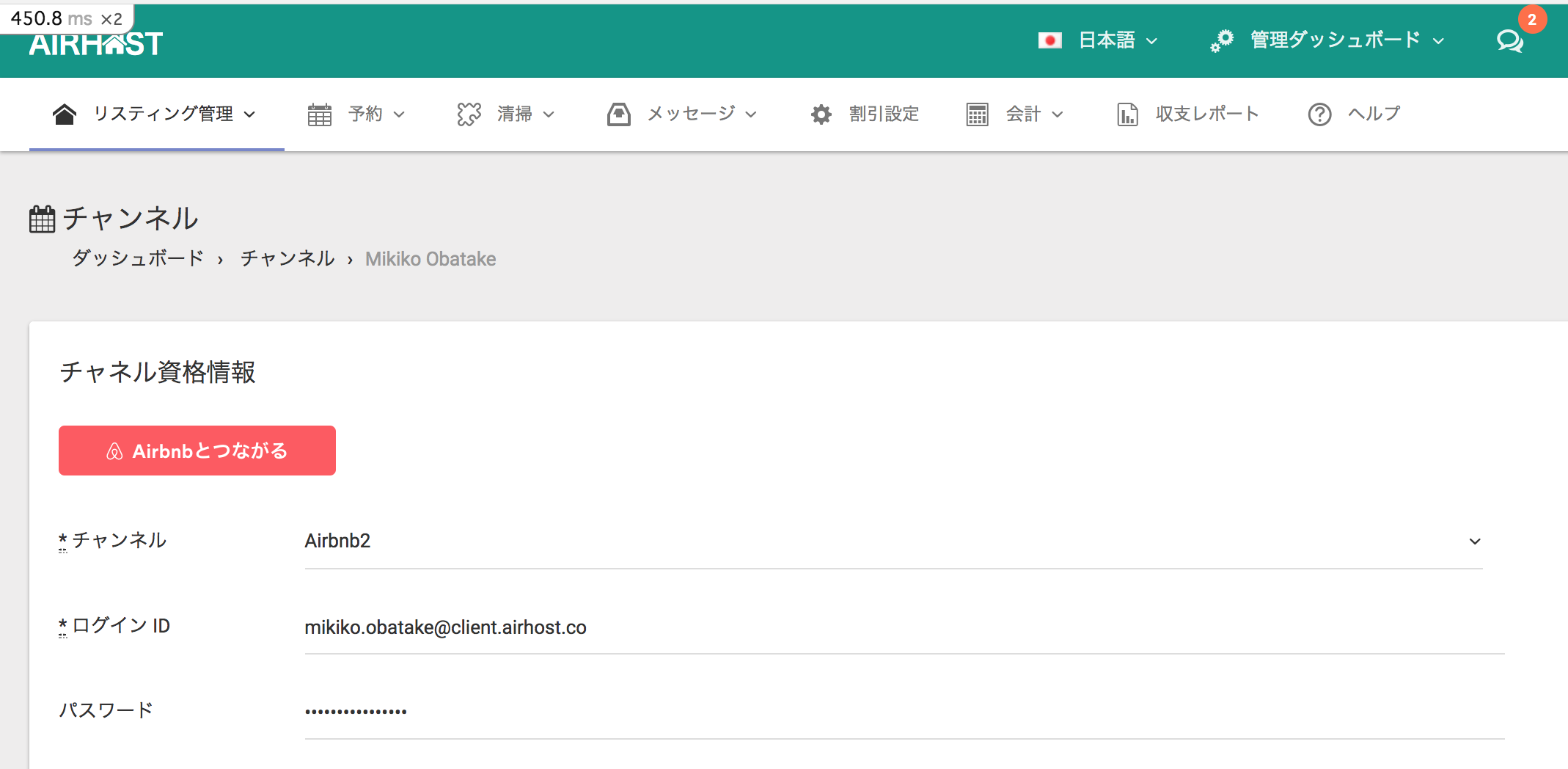The height and width of the screenshot is (769, 1568).
Task: Click the inbox icon next to メッセージ
Action: click(x=619, y=114)
